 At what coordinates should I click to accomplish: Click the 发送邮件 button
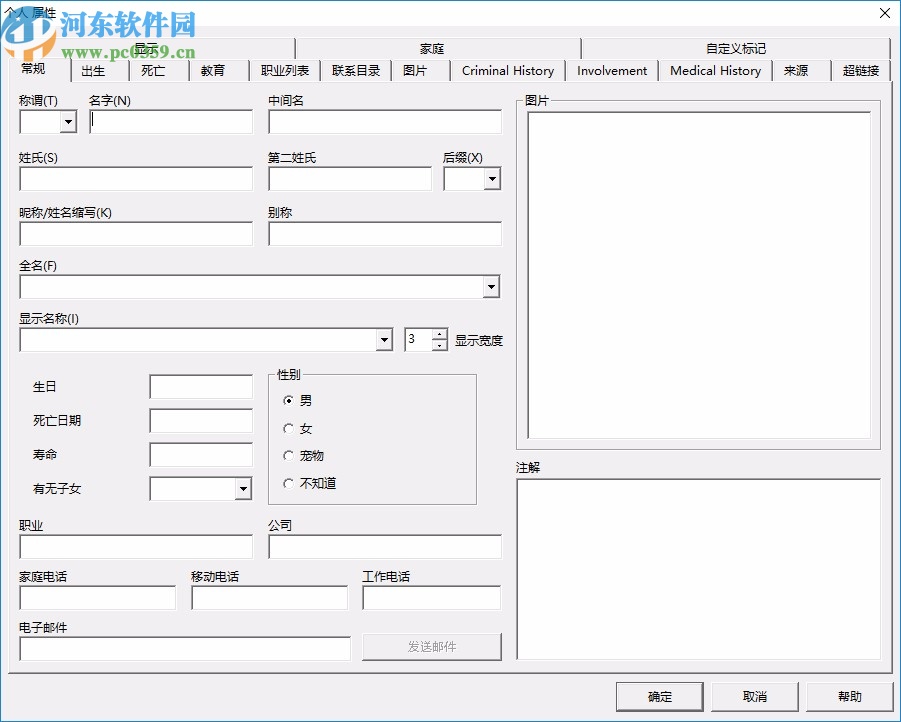click(x=431, y=647)
